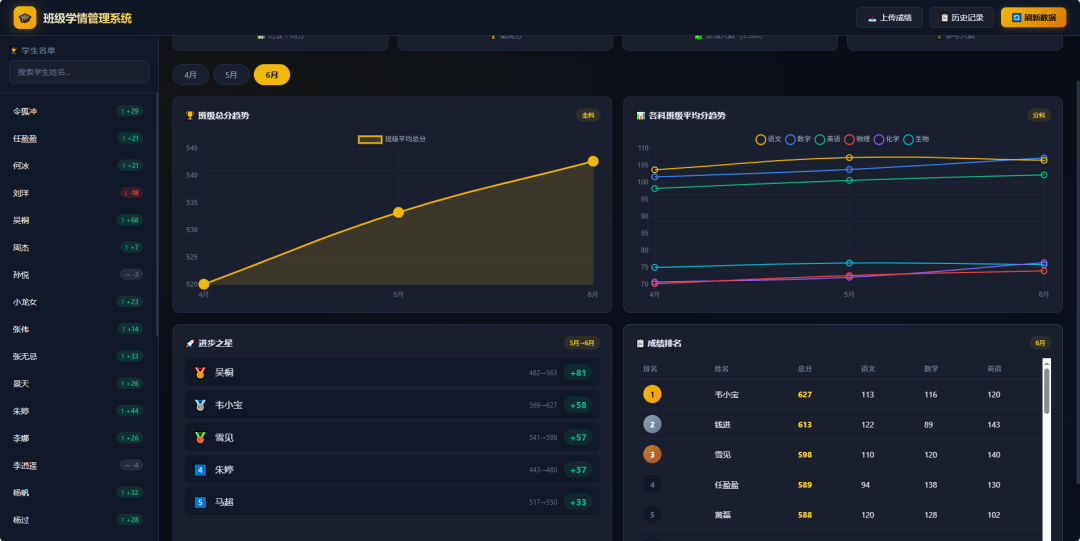Select student 李娜 in the list
The width and height of the screenshot is (1080, 541).
(x=78, y=438)
